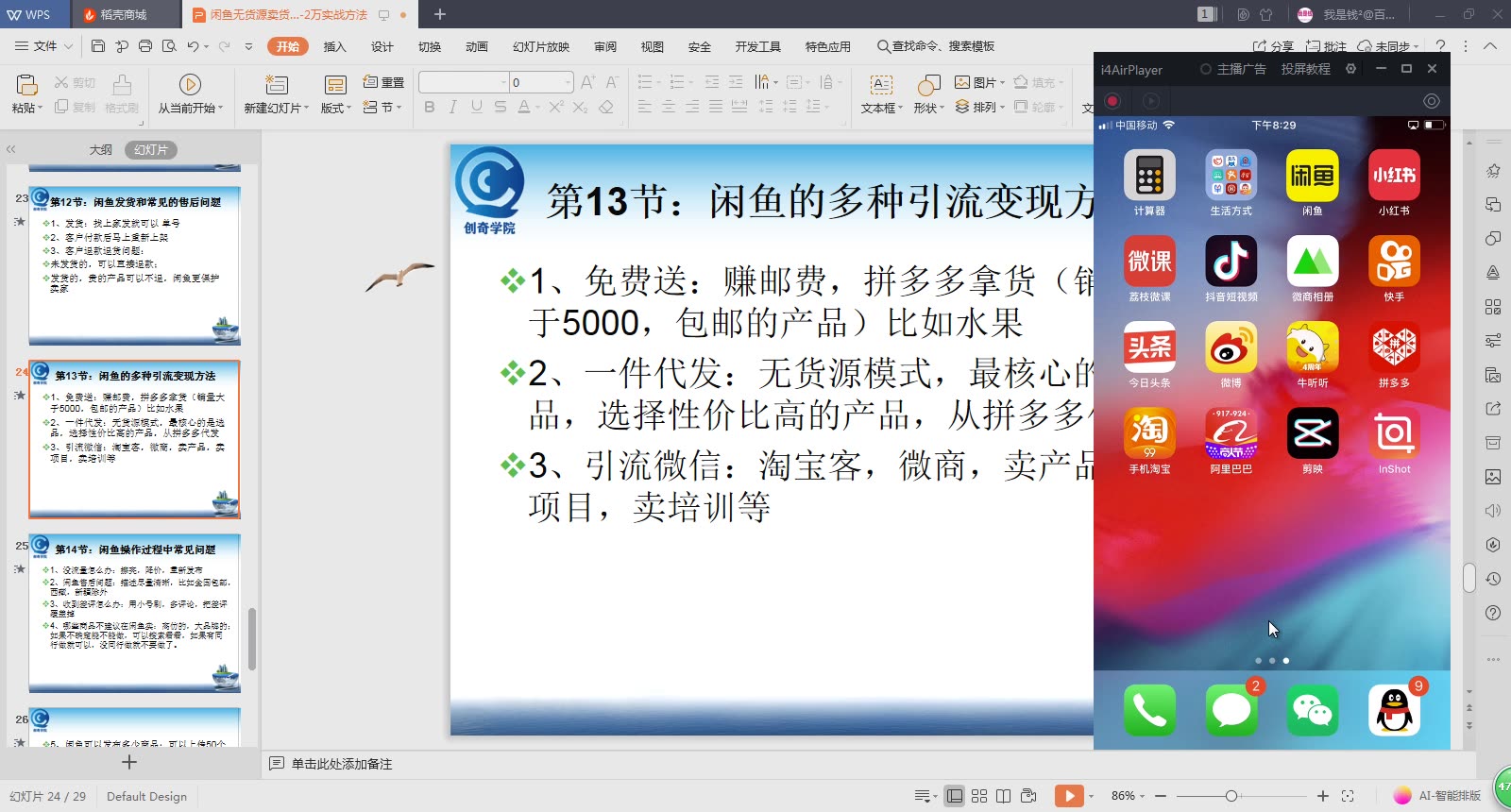Toggle strikethrough formatting S
Screen dimensions: 1511x812
pyautogui.click(x=501, y=107)
